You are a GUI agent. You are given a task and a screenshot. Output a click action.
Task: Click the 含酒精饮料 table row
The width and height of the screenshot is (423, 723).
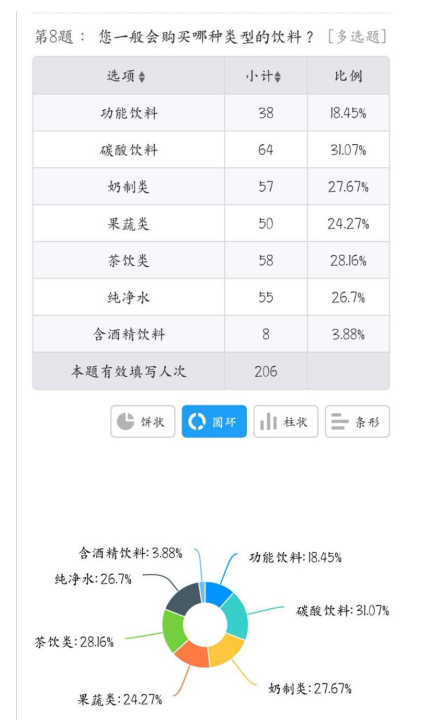point(211,334)
